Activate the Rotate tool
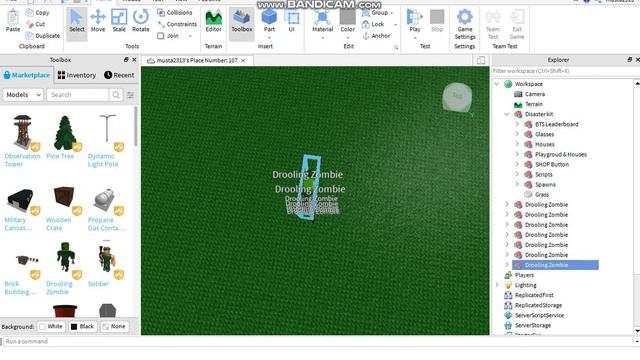Screen dimensions: 640x360 141,21
